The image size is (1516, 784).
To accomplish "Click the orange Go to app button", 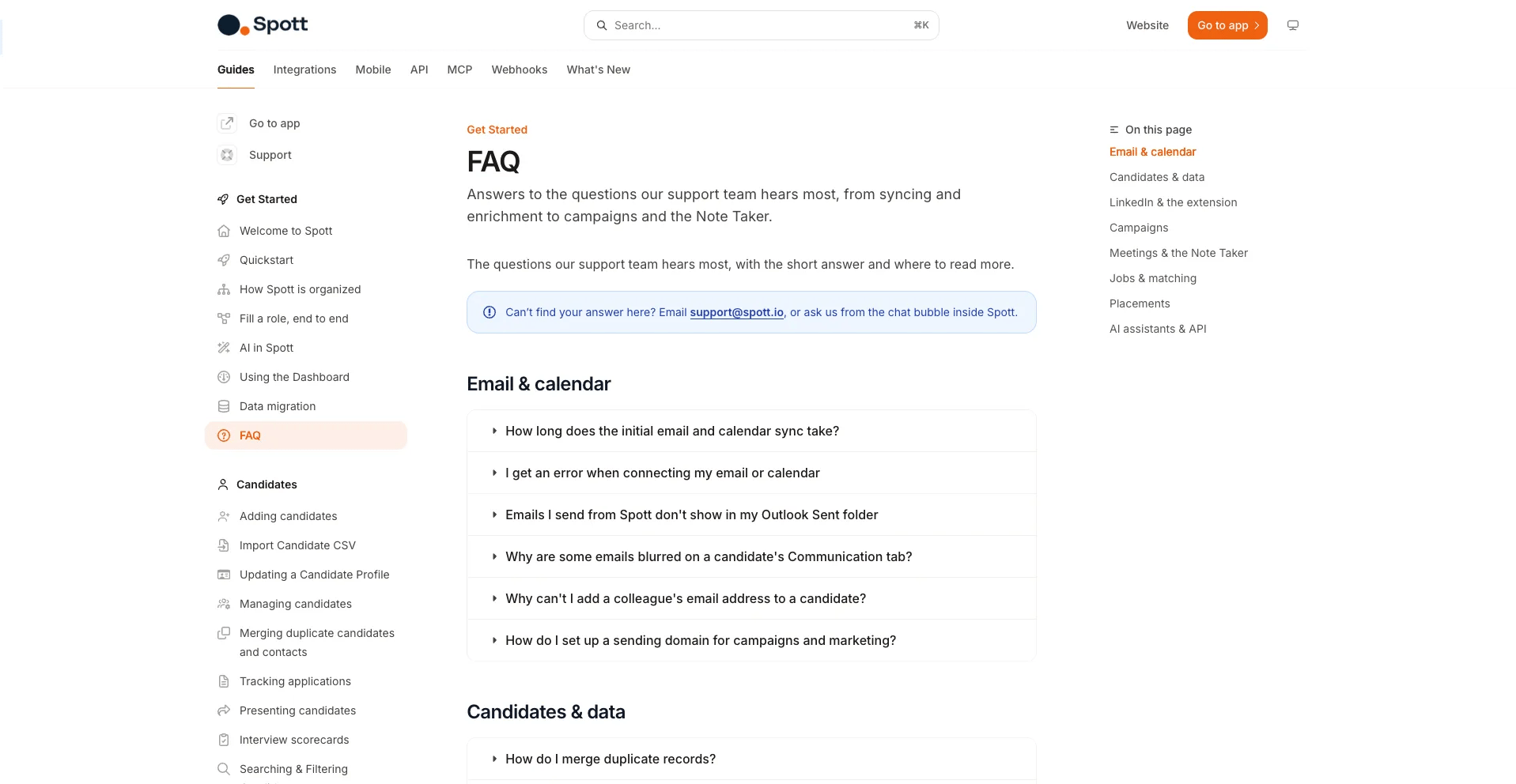I will pos(1227,25).
